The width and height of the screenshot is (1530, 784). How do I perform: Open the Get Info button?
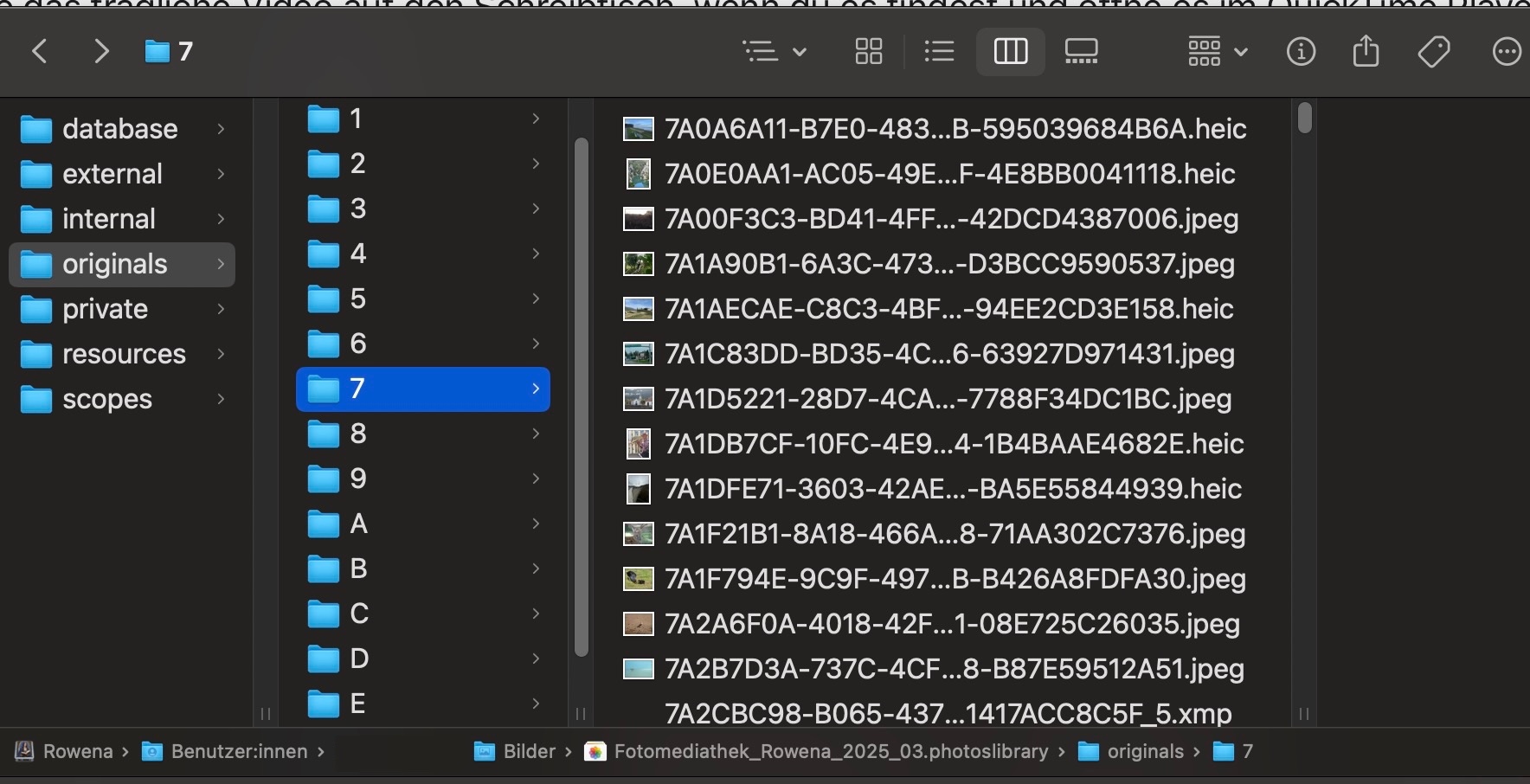(1301, 52)
